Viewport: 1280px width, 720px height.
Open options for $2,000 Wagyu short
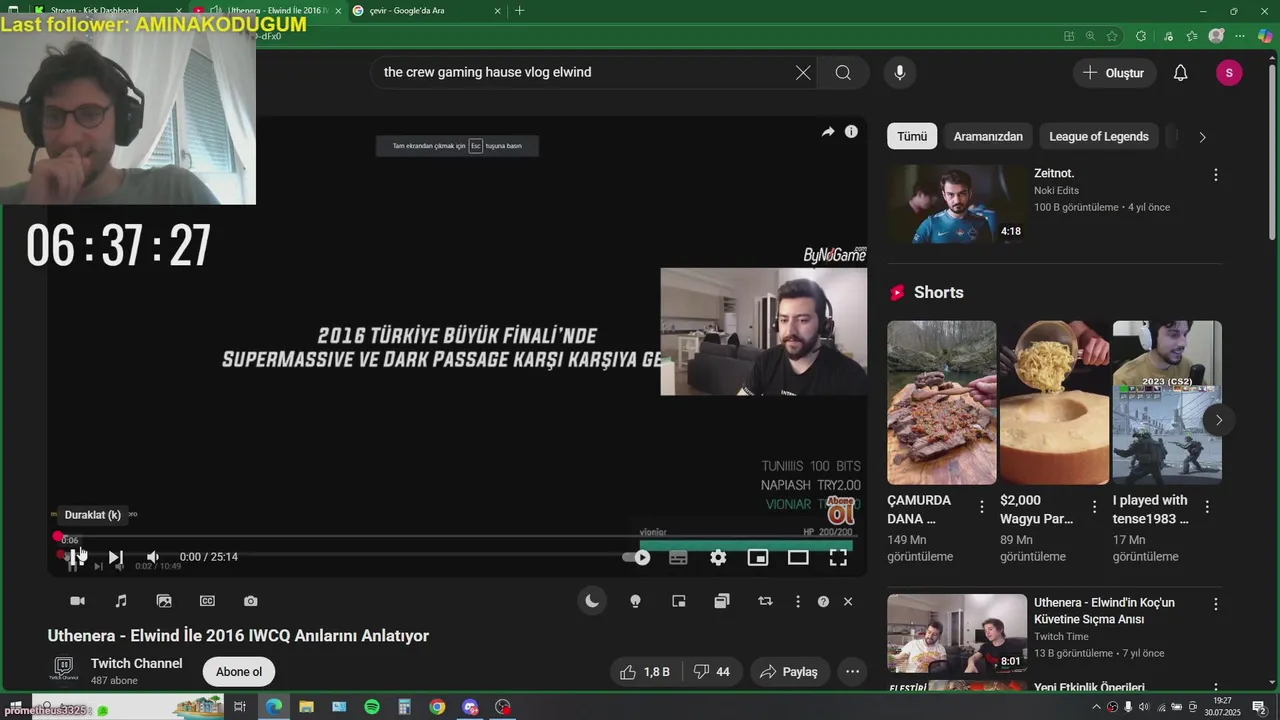tap(1094, 507)
